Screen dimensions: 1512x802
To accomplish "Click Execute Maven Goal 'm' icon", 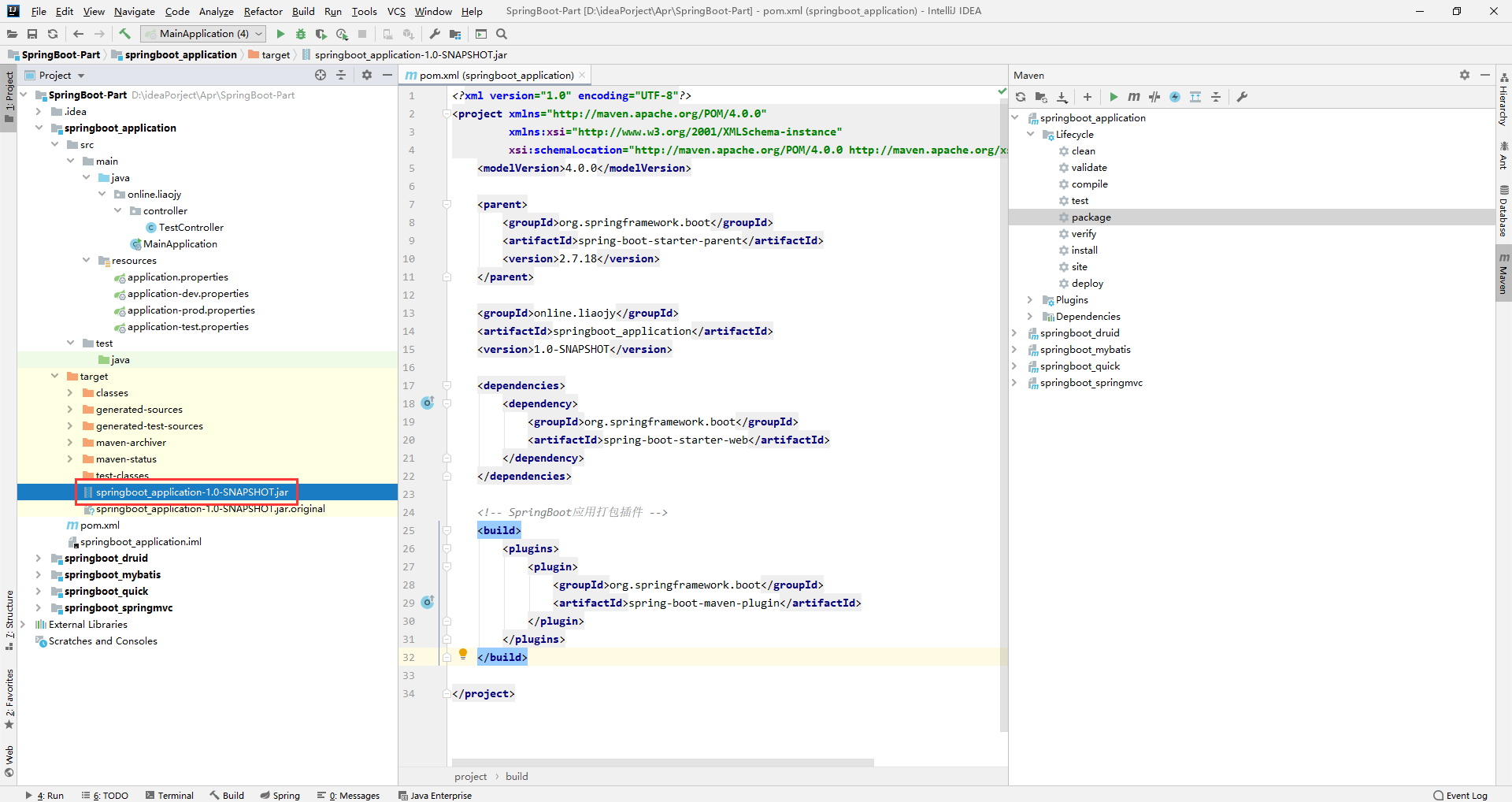I will (x=1134, y=97).
